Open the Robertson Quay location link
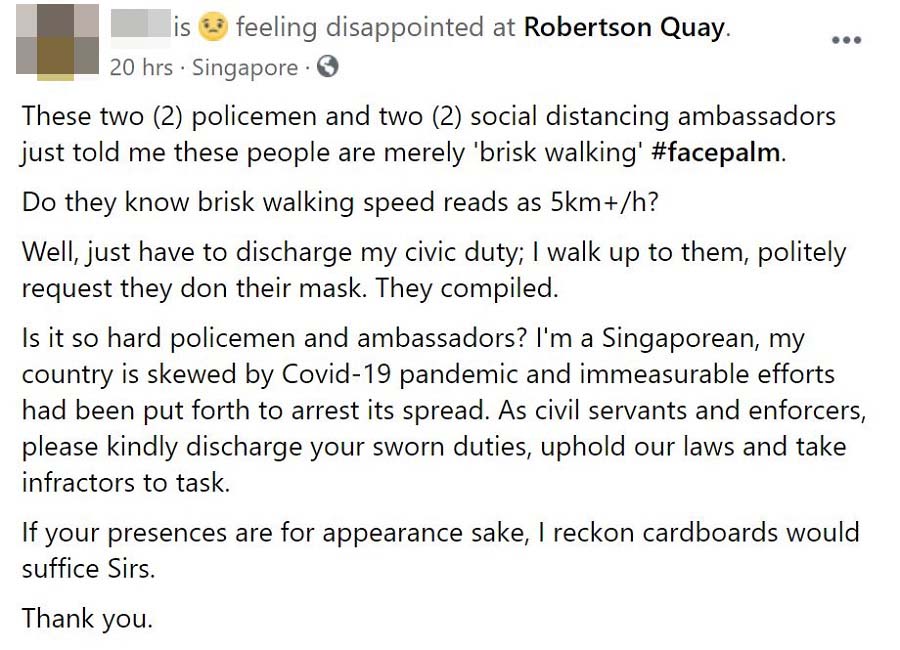This screenshot has width=900, height=650. pyautogui.click(x=625, y=28)
